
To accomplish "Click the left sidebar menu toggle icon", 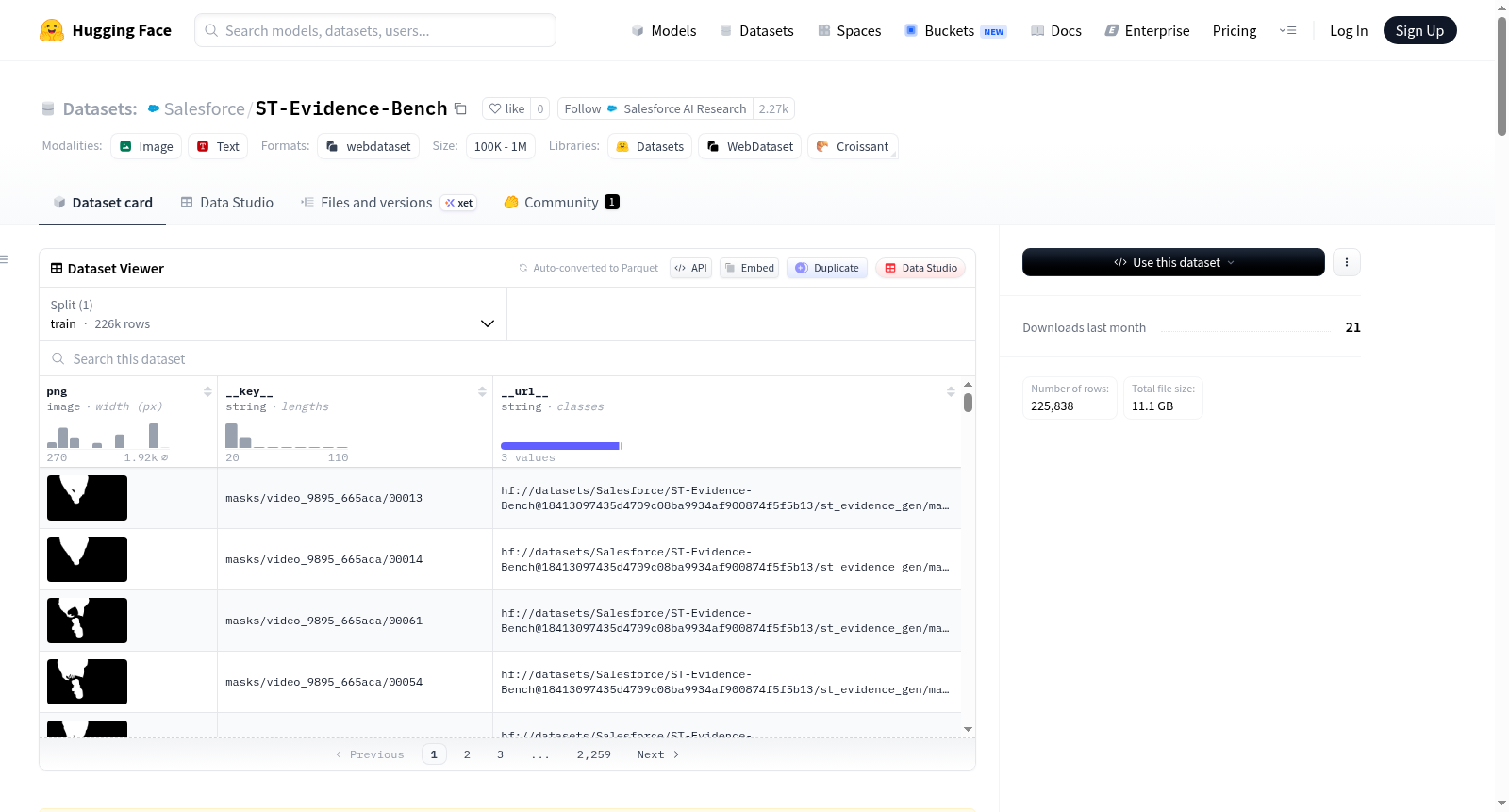I will pyautogui.click(x=4, y=259).
